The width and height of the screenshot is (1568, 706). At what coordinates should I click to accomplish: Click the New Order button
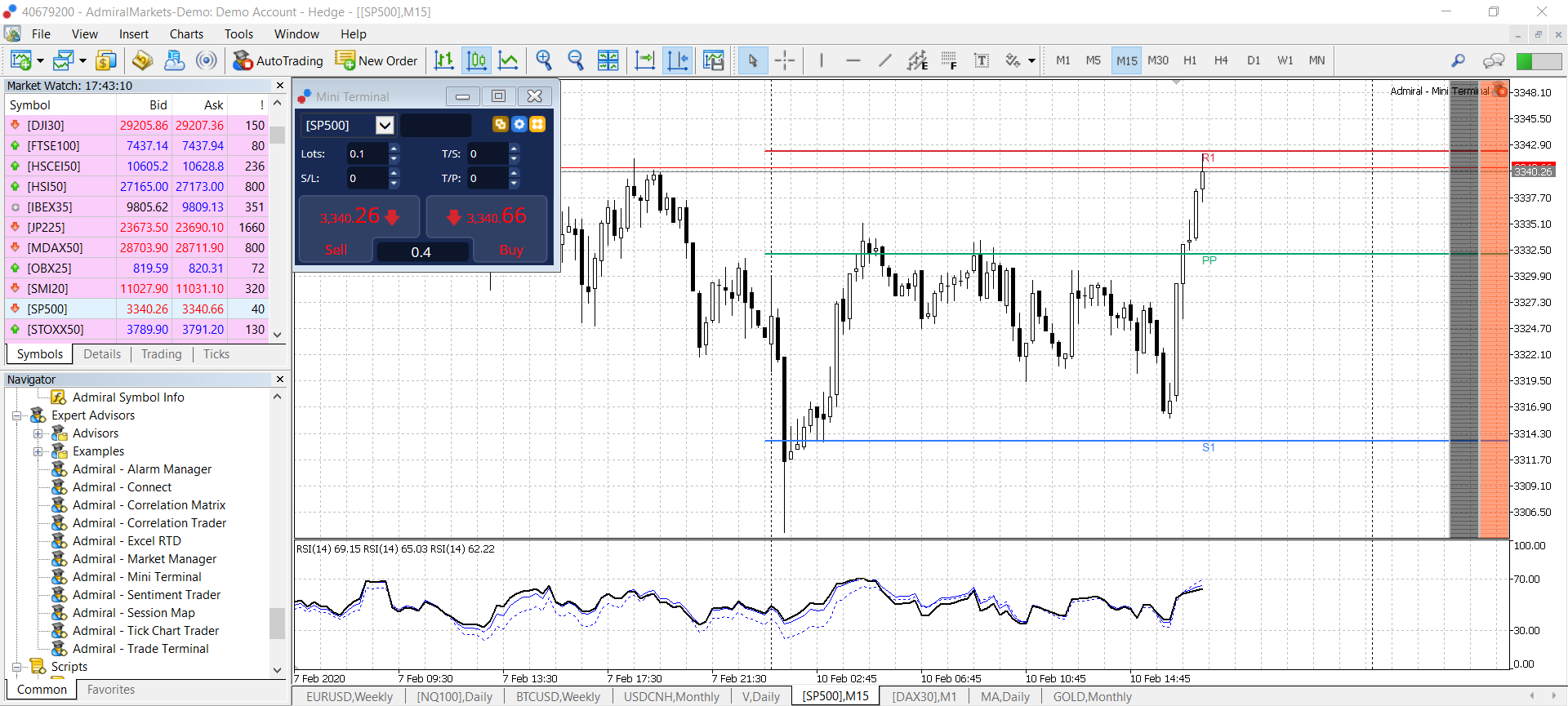(x=376, y=60)
